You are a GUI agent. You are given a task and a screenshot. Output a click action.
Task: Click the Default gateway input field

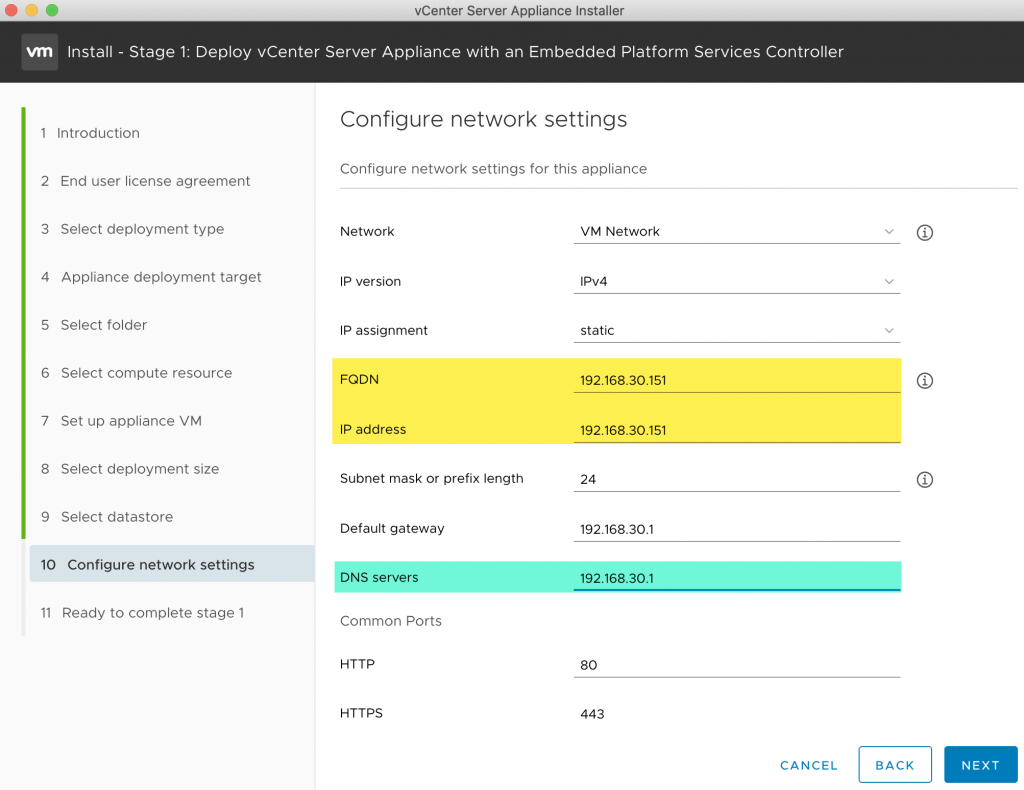(737, 528)
